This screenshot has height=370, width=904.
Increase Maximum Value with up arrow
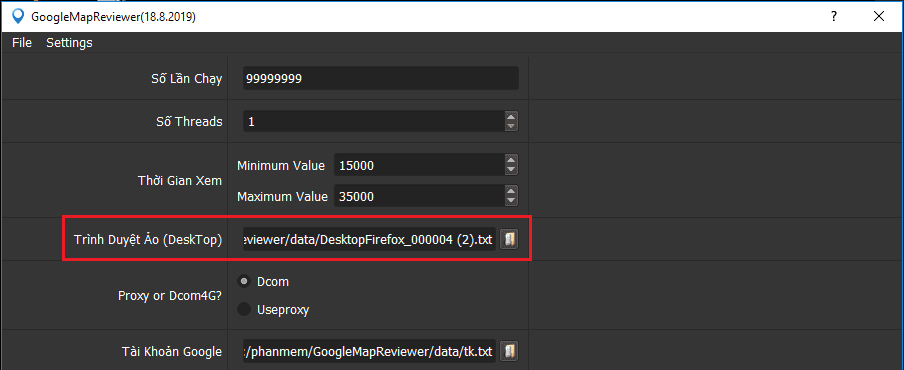pyautogui.click(x=511, y=191)
